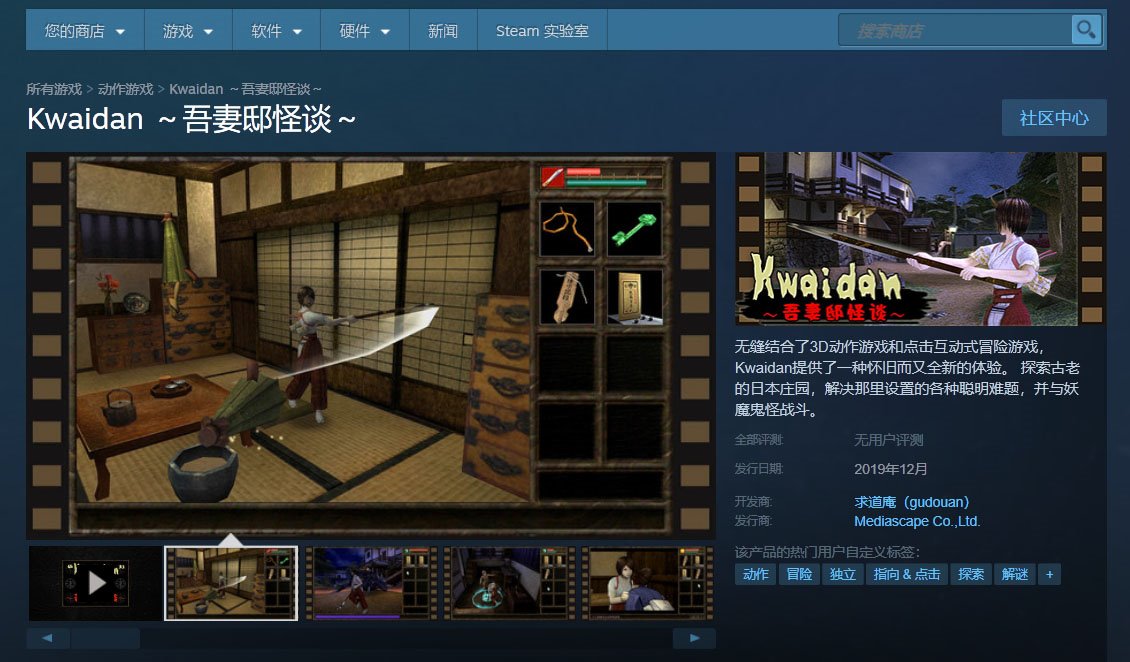Play the trailer video thumbnail
Screen dimensions: 1130x662
point(96,583)
